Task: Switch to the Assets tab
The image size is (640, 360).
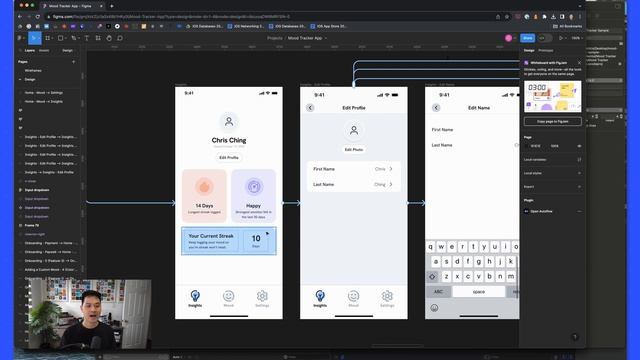Action: click(44, 51)
